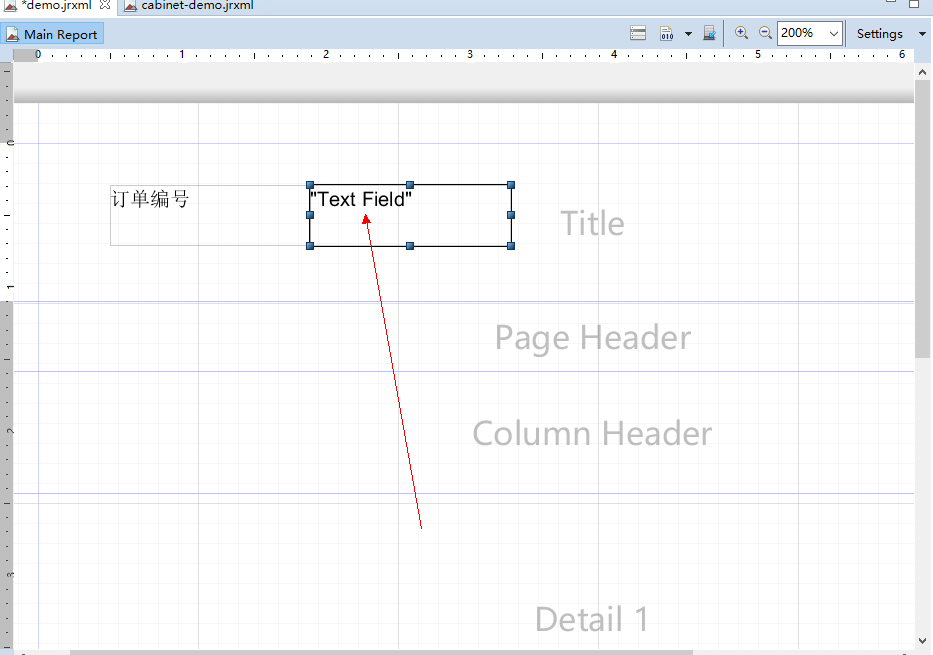Select the Main Report tab
Screen dimensions: 933x655
tap(52, 34)
